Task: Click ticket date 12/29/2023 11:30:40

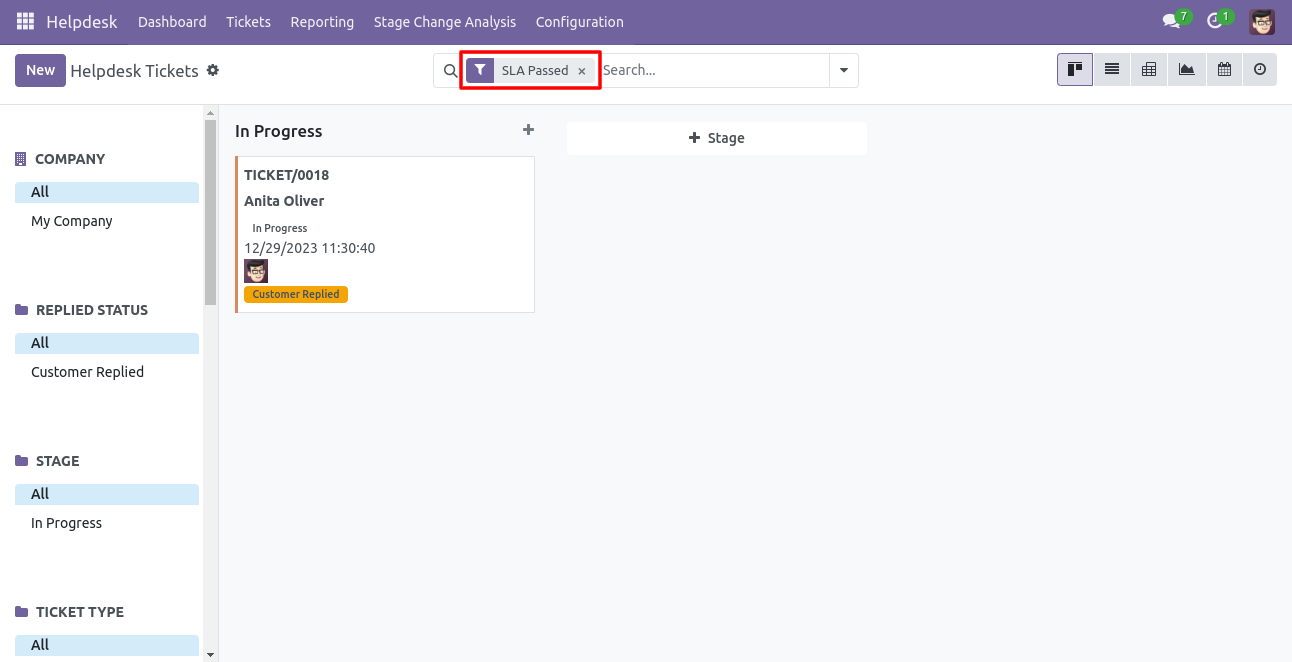Action: [310, 248]
